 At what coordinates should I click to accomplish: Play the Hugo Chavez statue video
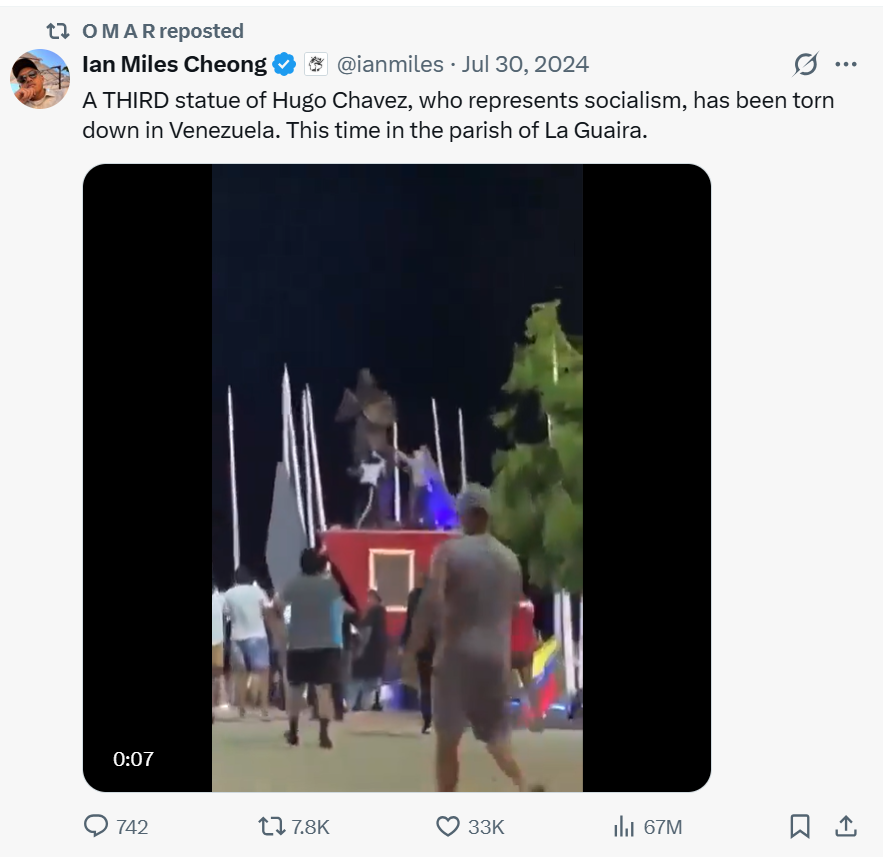pos(397,478)
